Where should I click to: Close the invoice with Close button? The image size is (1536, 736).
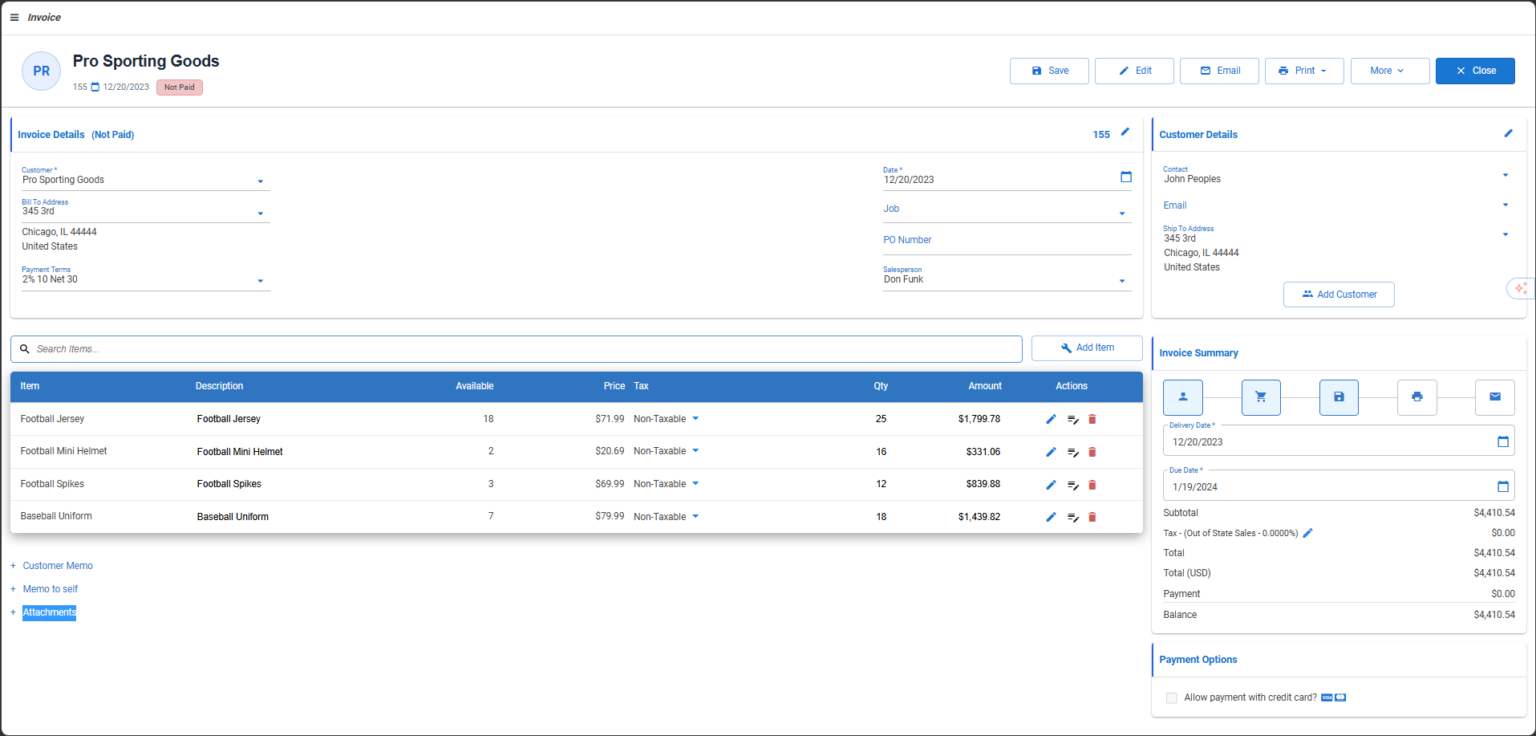(1475, 71)
